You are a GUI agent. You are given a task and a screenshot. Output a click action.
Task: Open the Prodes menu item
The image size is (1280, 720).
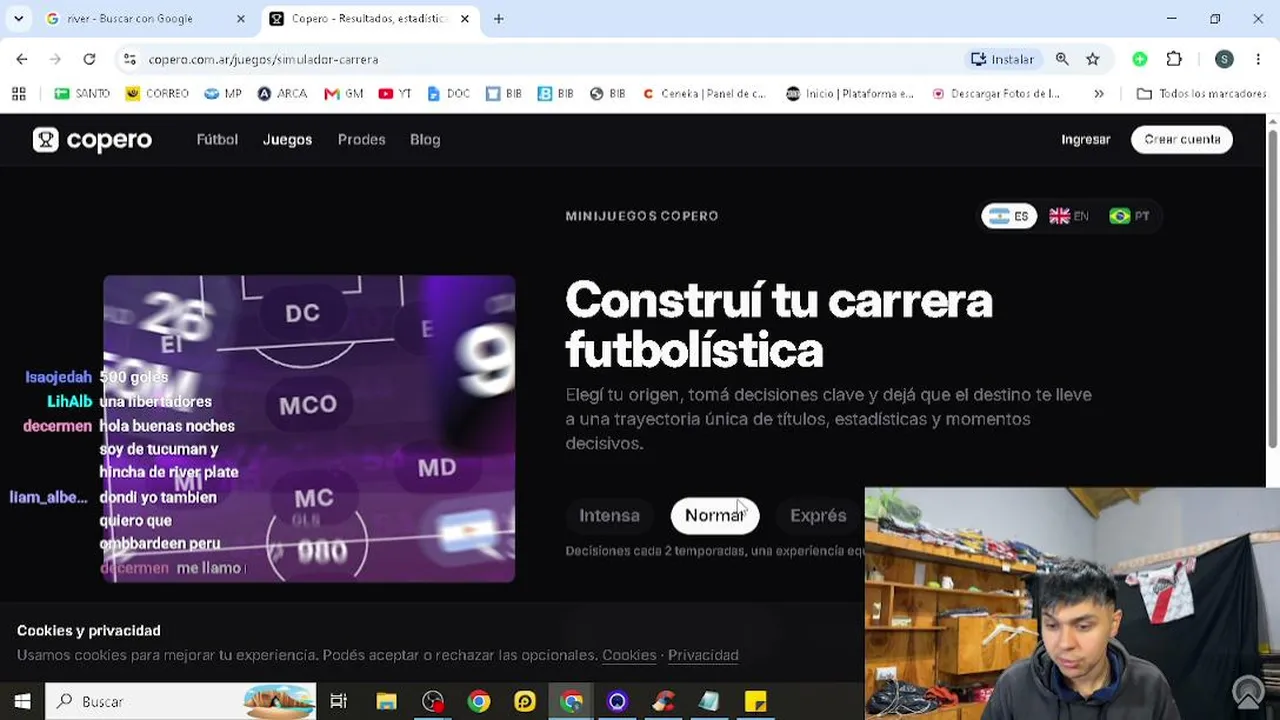(361, 140)
